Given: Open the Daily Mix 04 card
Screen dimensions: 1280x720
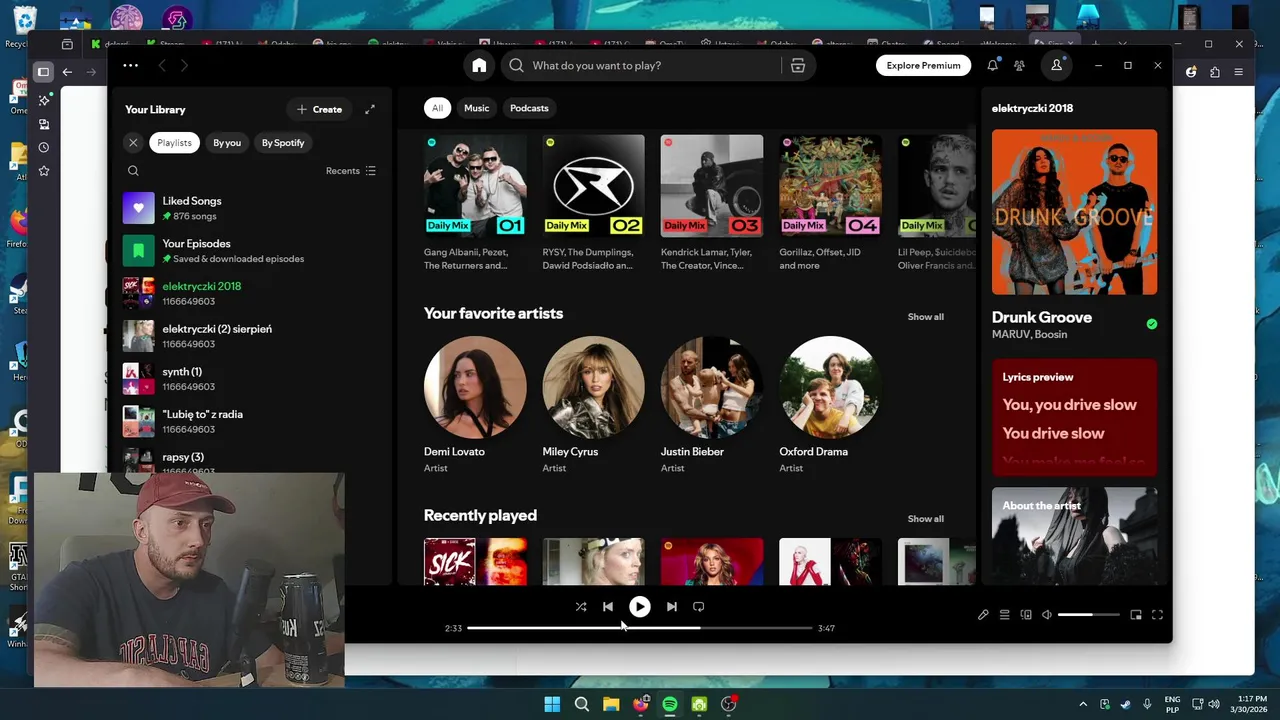Looking at the screenshot, I should 830,204.
